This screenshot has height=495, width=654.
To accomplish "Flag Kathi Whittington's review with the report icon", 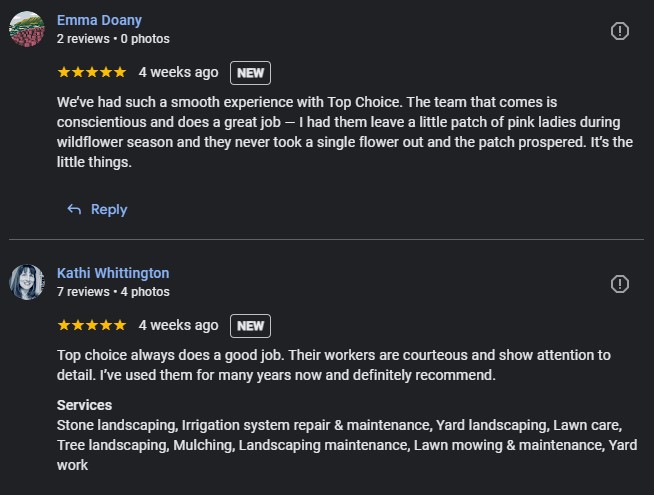I will coord(619,284).
